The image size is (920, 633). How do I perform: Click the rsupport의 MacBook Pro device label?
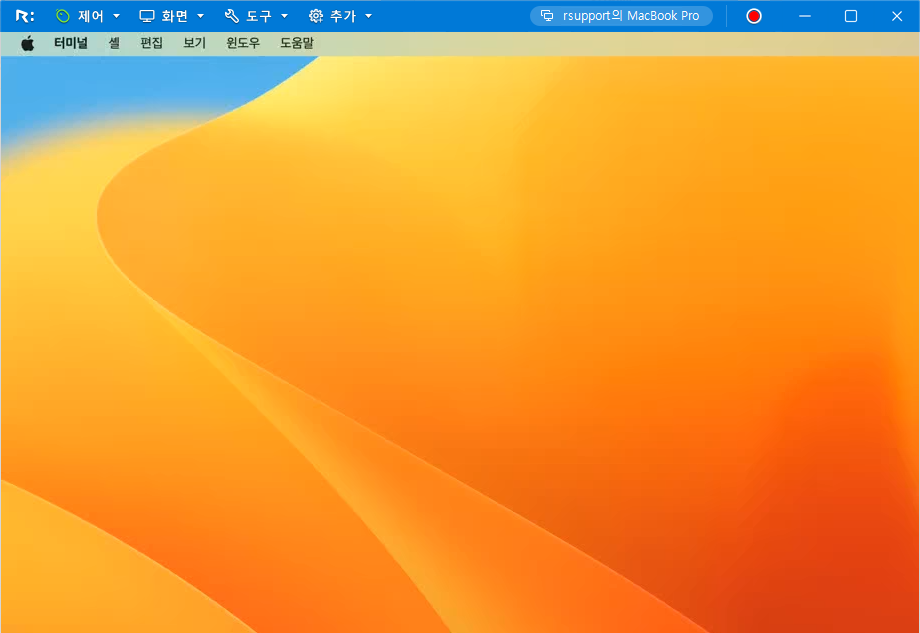click(631, 16)
